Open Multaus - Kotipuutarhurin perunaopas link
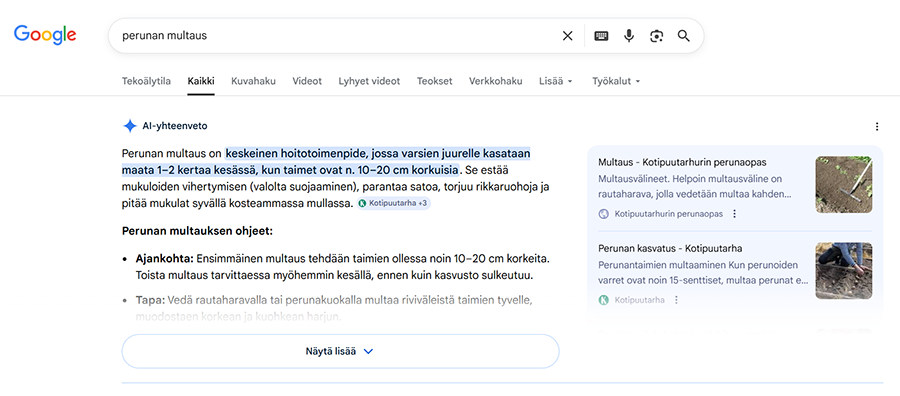Image resolution: width=900 pixels, height=396 pixels. tap(682, 162)
